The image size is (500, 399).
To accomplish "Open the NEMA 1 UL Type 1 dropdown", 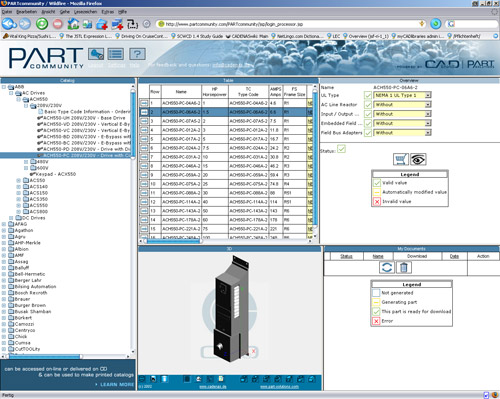I will tap(402, 95).
